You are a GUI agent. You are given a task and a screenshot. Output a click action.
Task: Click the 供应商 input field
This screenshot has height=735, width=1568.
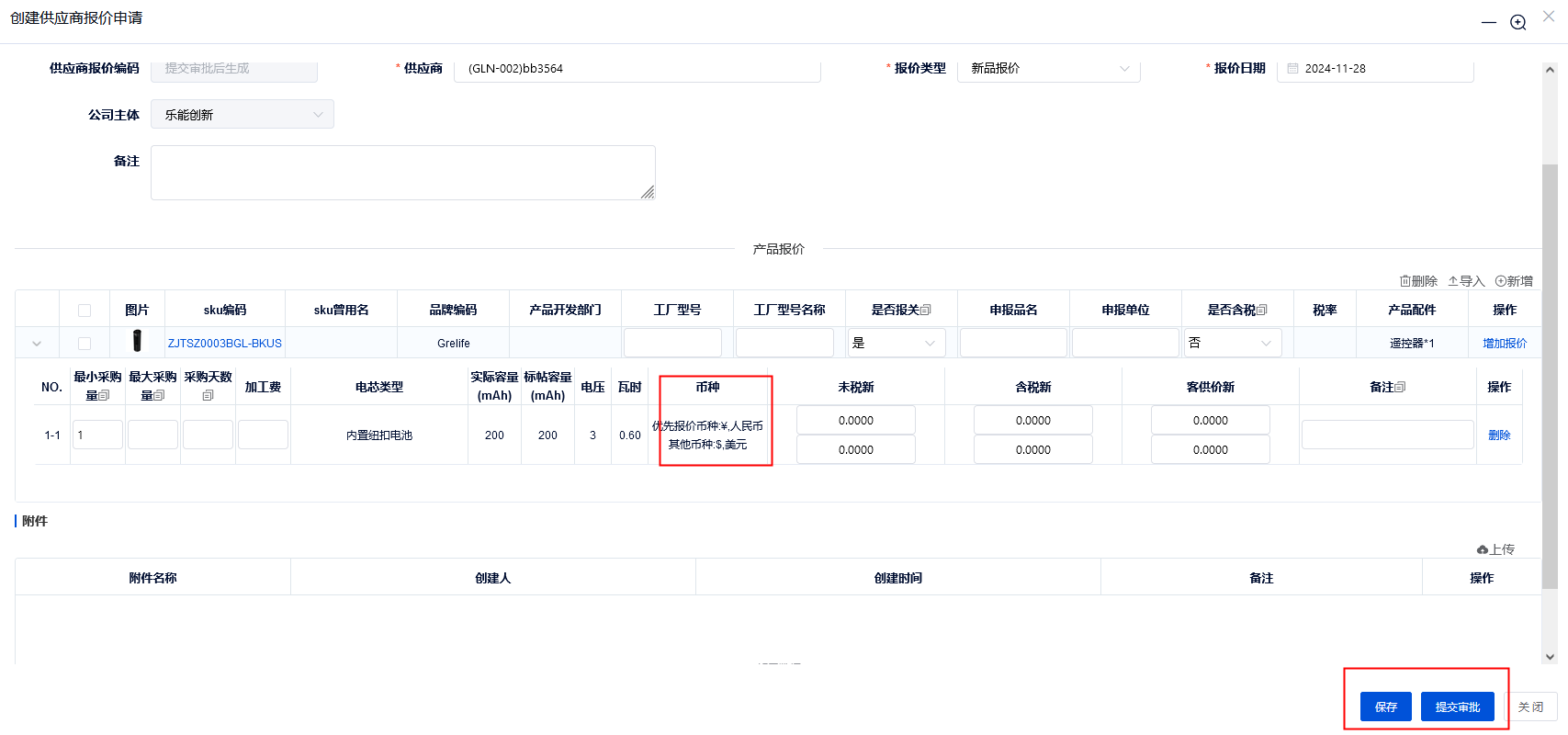[637, 68]
